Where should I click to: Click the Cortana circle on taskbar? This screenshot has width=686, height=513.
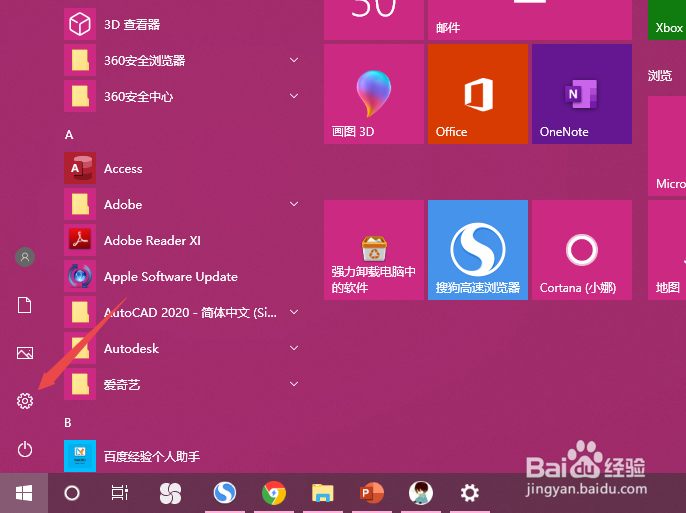click(72, 493)
